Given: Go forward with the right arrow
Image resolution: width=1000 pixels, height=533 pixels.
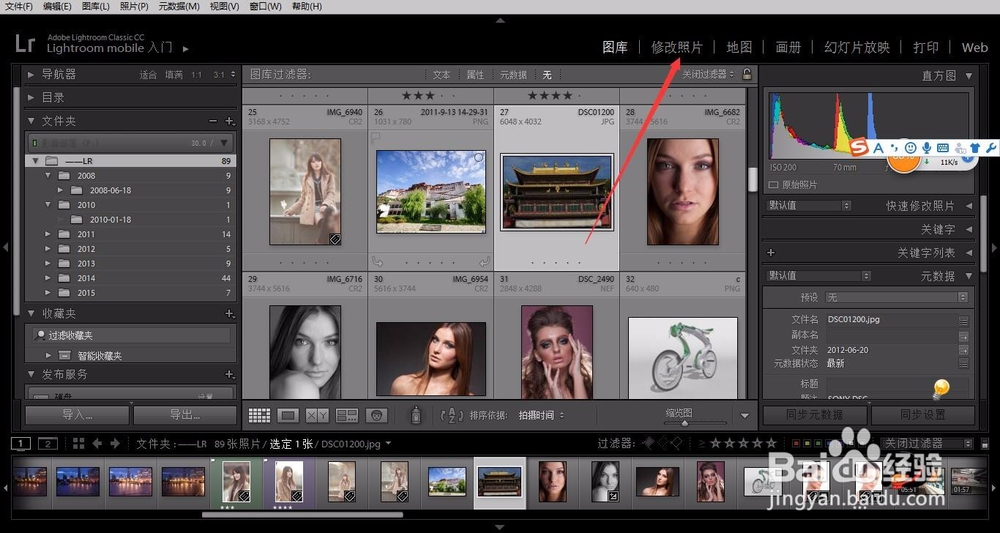Looking at the screenshot, I should click(115, 443).
